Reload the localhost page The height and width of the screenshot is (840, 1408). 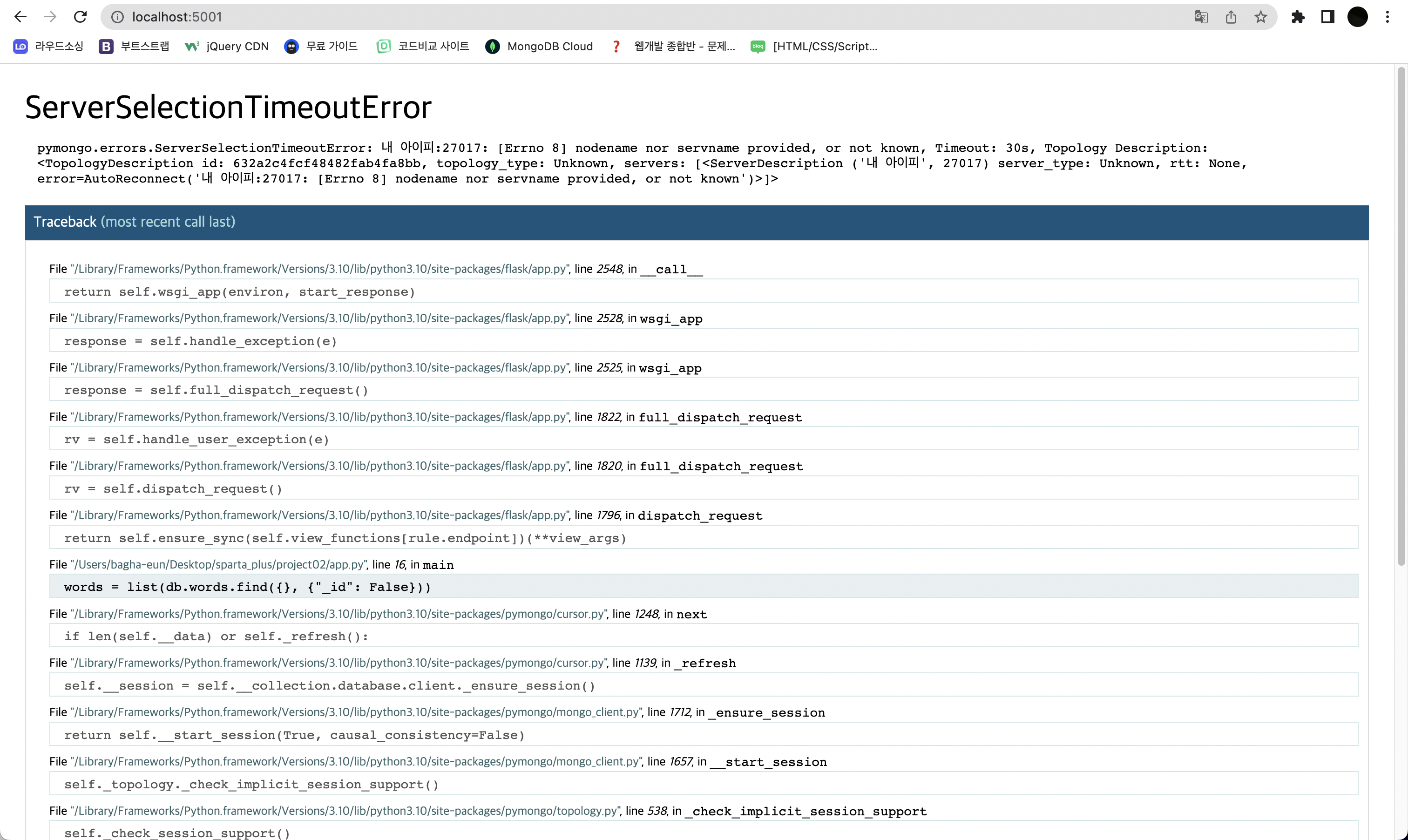(x=81, y=17)
